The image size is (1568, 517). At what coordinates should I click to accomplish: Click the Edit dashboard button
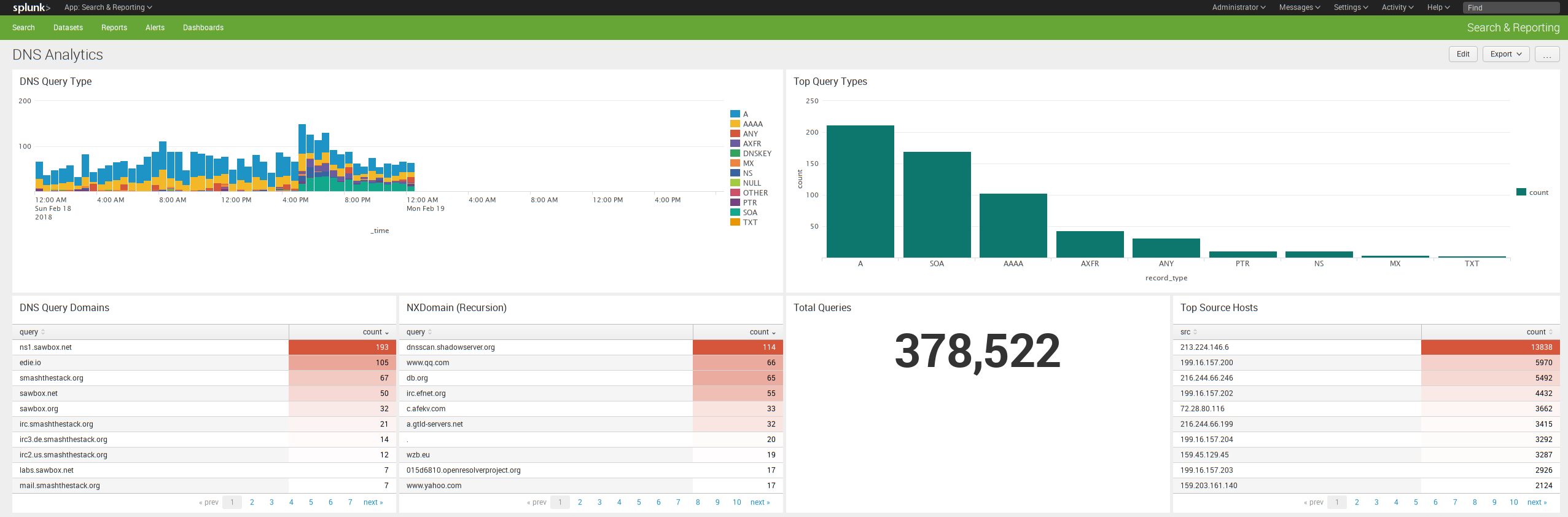coord(1463,54)
